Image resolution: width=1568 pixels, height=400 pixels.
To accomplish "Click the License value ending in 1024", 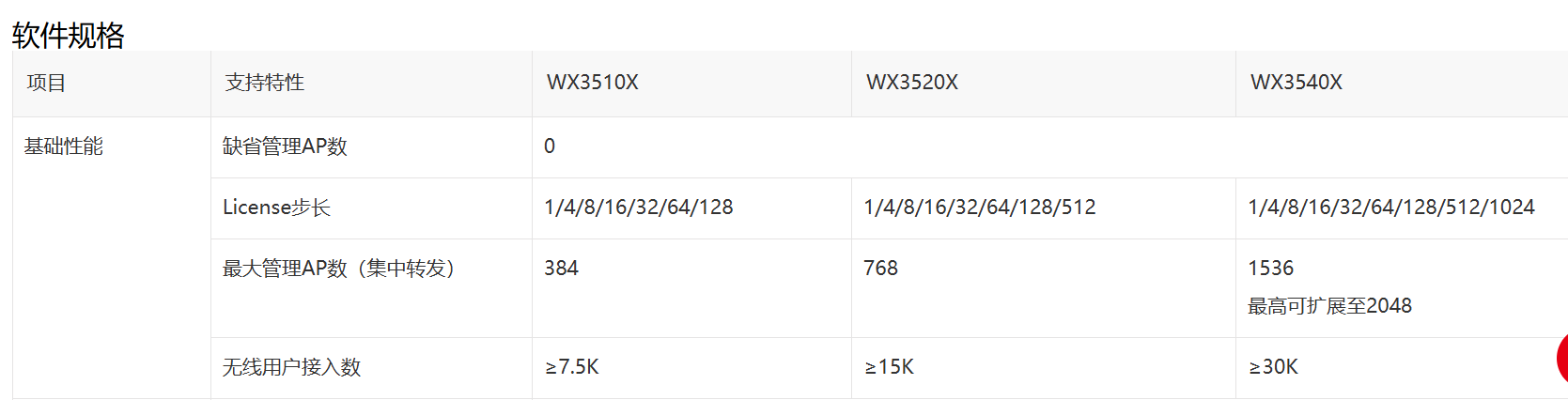I will [1391, 208].
